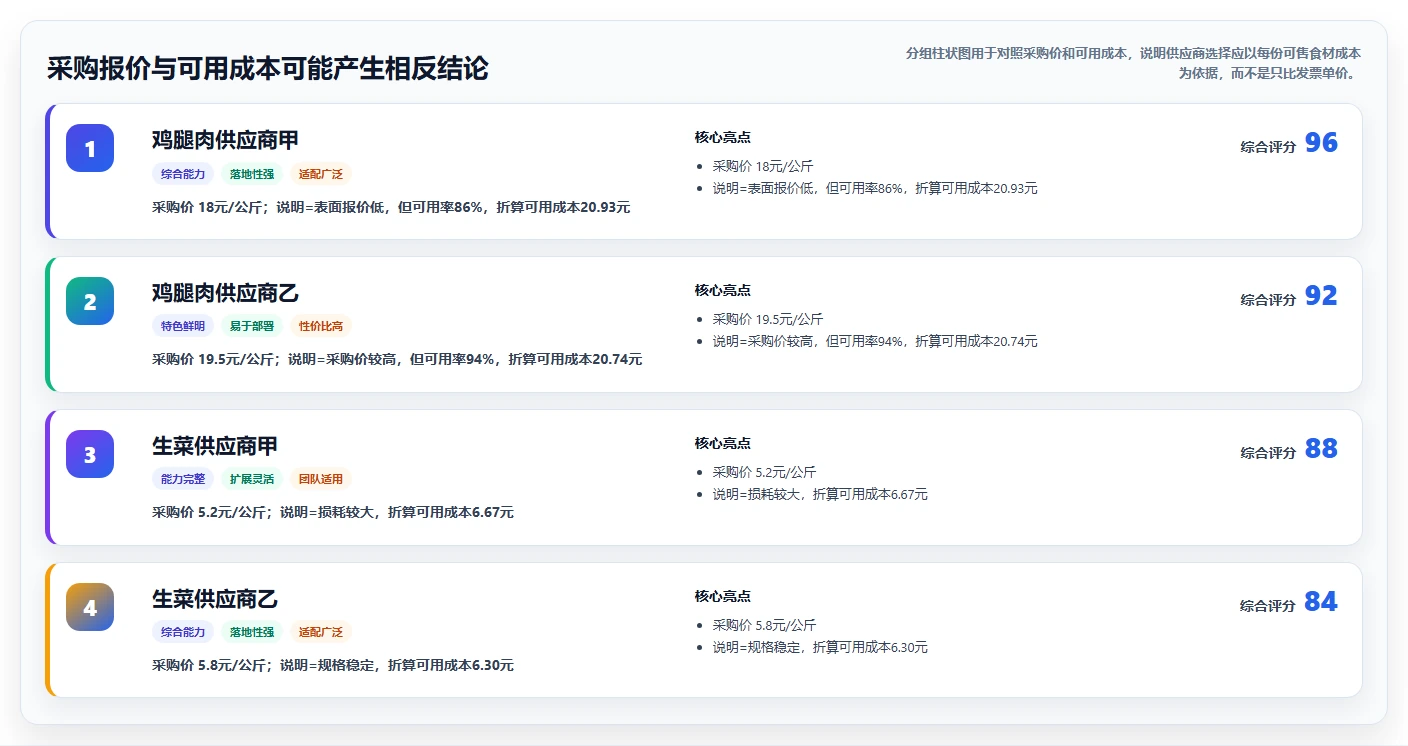Click 综合评分 label beside score 84

pyautogui.click(x=1268, y=606)
